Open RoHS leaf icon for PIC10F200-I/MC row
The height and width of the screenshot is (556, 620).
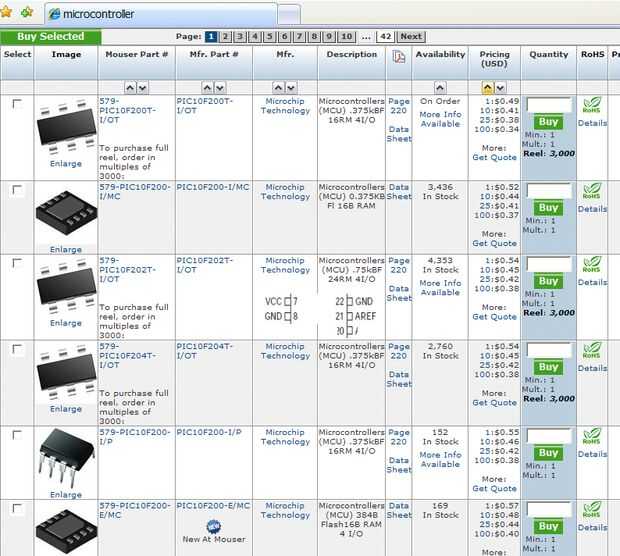[592, 191]
